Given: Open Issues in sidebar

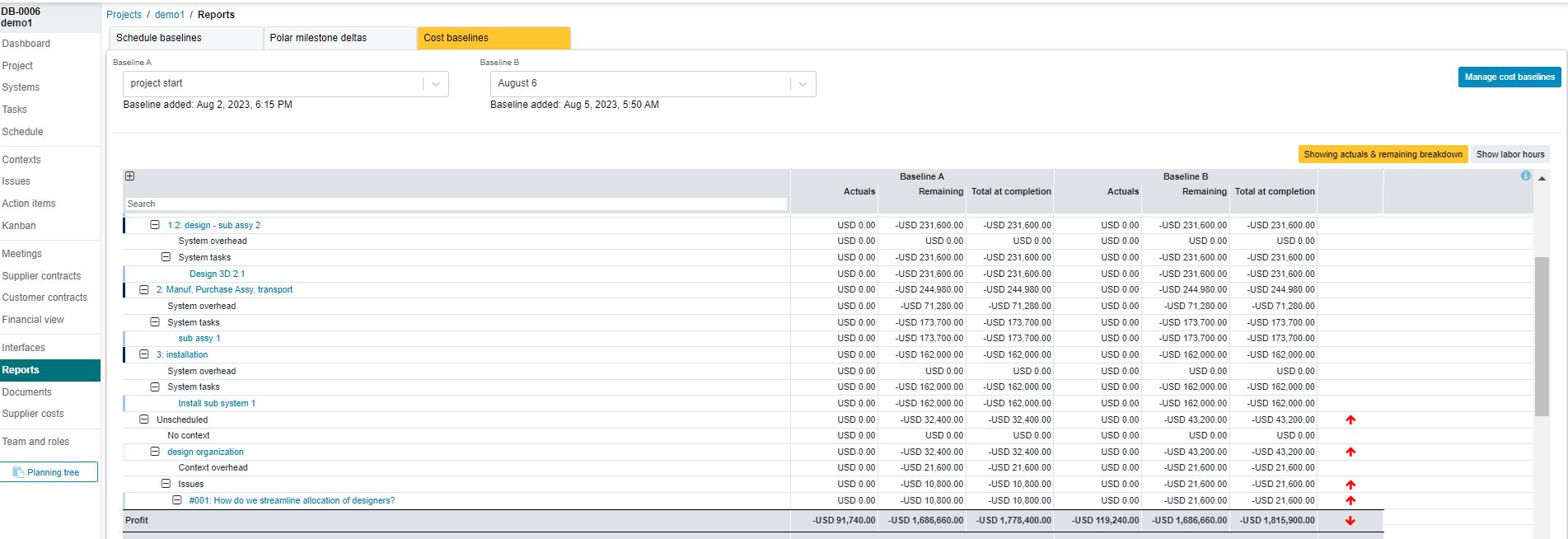Looking at the screenshot, I should coord(16,181).
